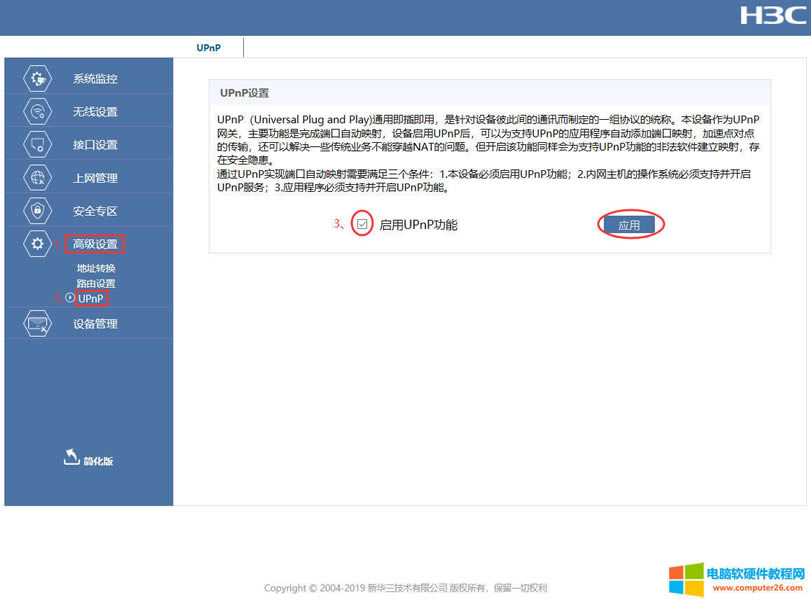Screen dimensions: 811x602
Task: Click the highlighted UPnP sidebar entry
Action: [x=91, y=298]
